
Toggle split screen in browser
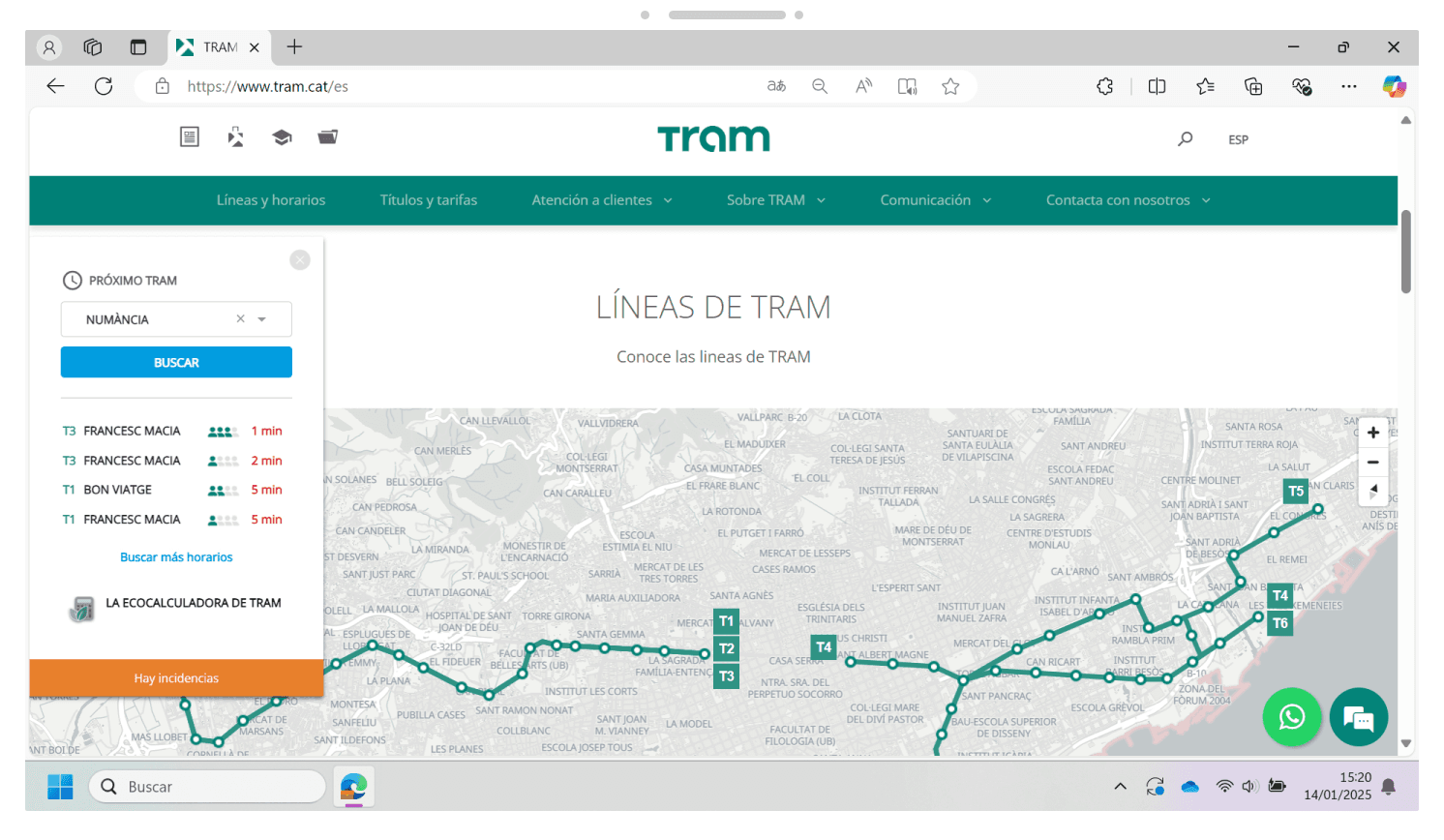pyautogui.click(x=1157, y=86)
